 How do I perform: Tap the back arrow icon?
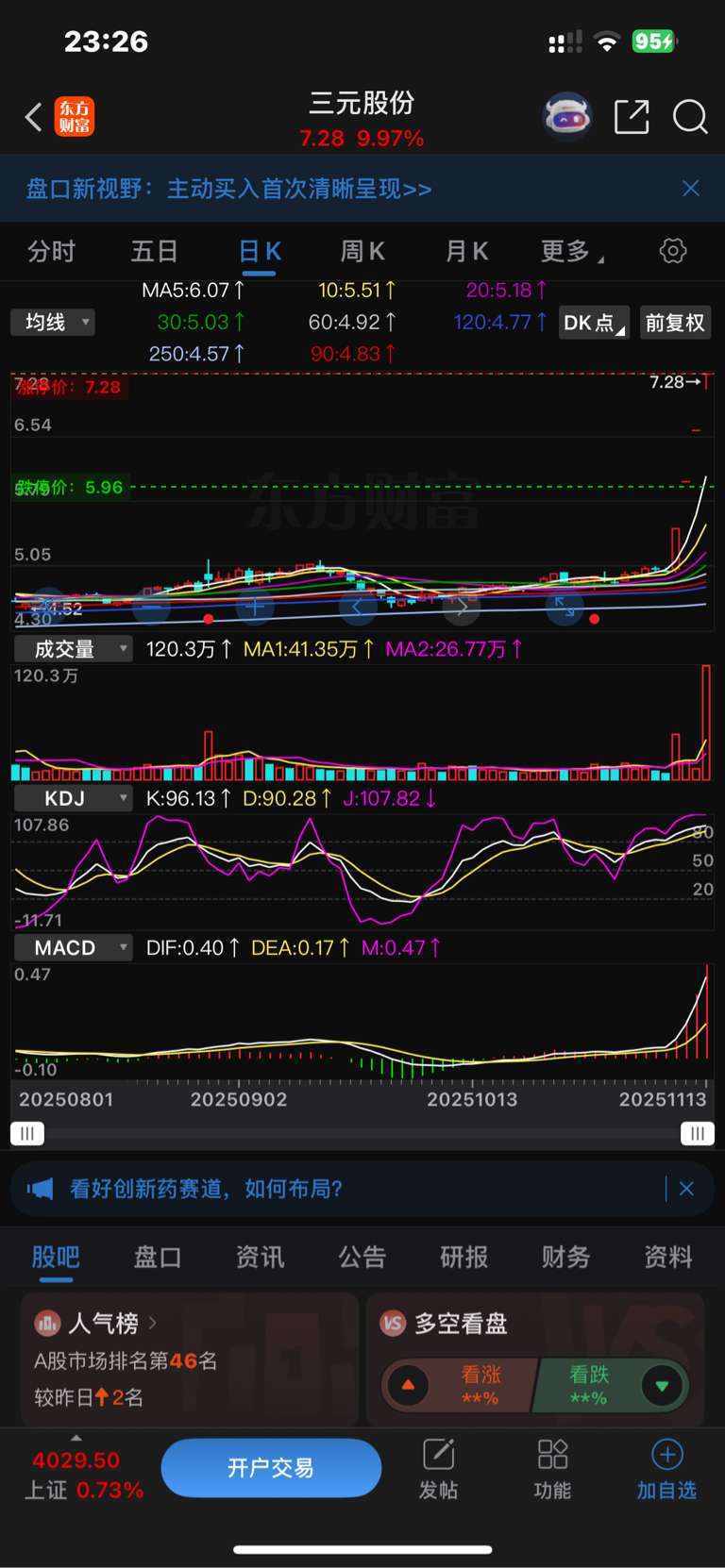pyautogui.click(x=34, y=117)
